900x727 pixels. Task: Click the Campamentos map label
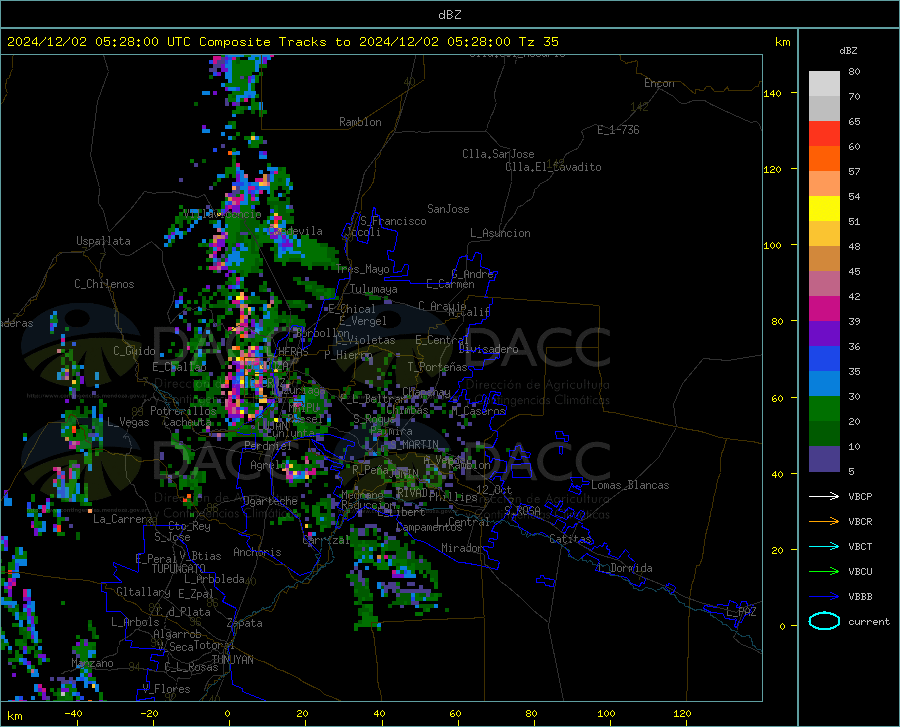click(429, 527)
